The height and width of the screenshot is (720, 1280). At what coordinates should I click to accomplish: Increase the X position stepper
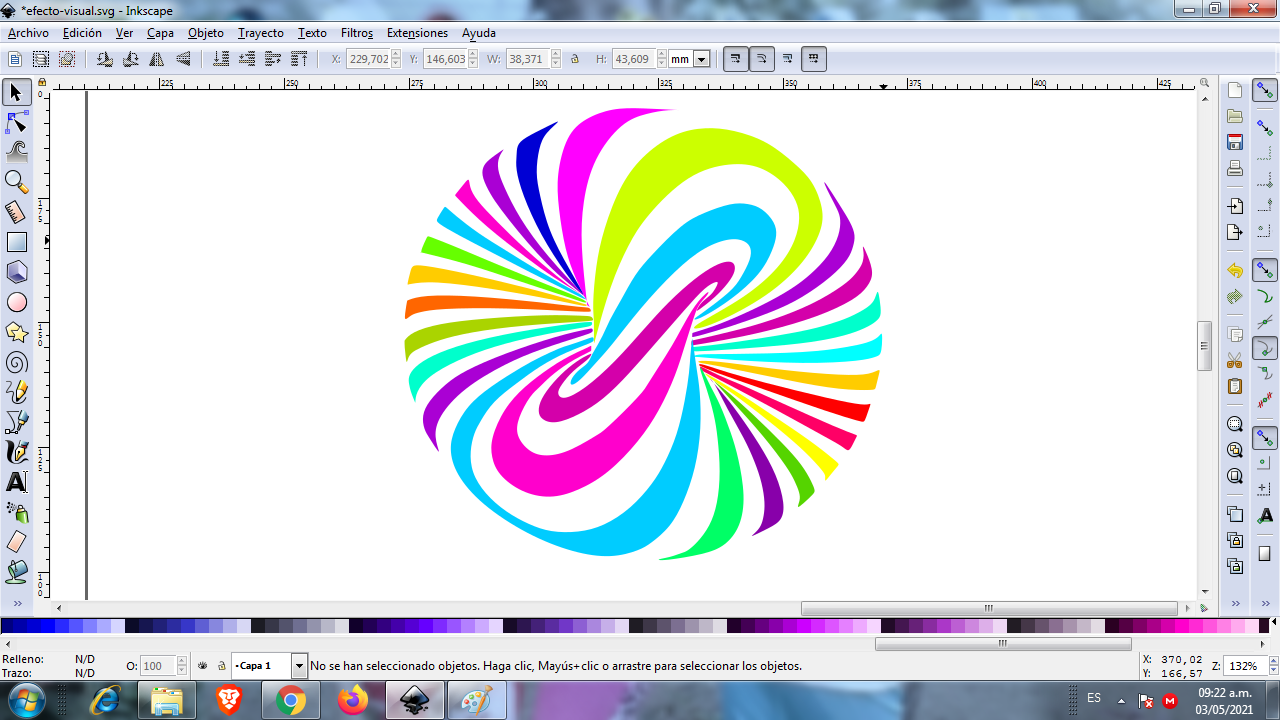(396, 55)
